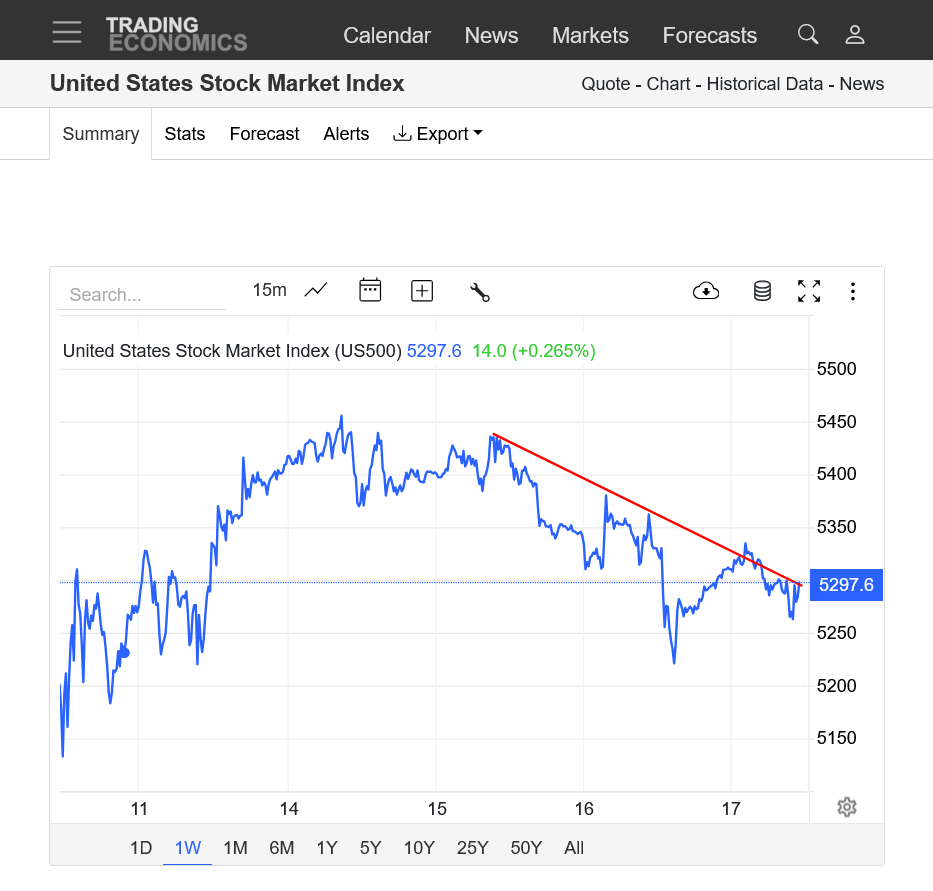Expand the three-dot more options menu
Viewport: 933px width, 891px height.
click(853, 291)
